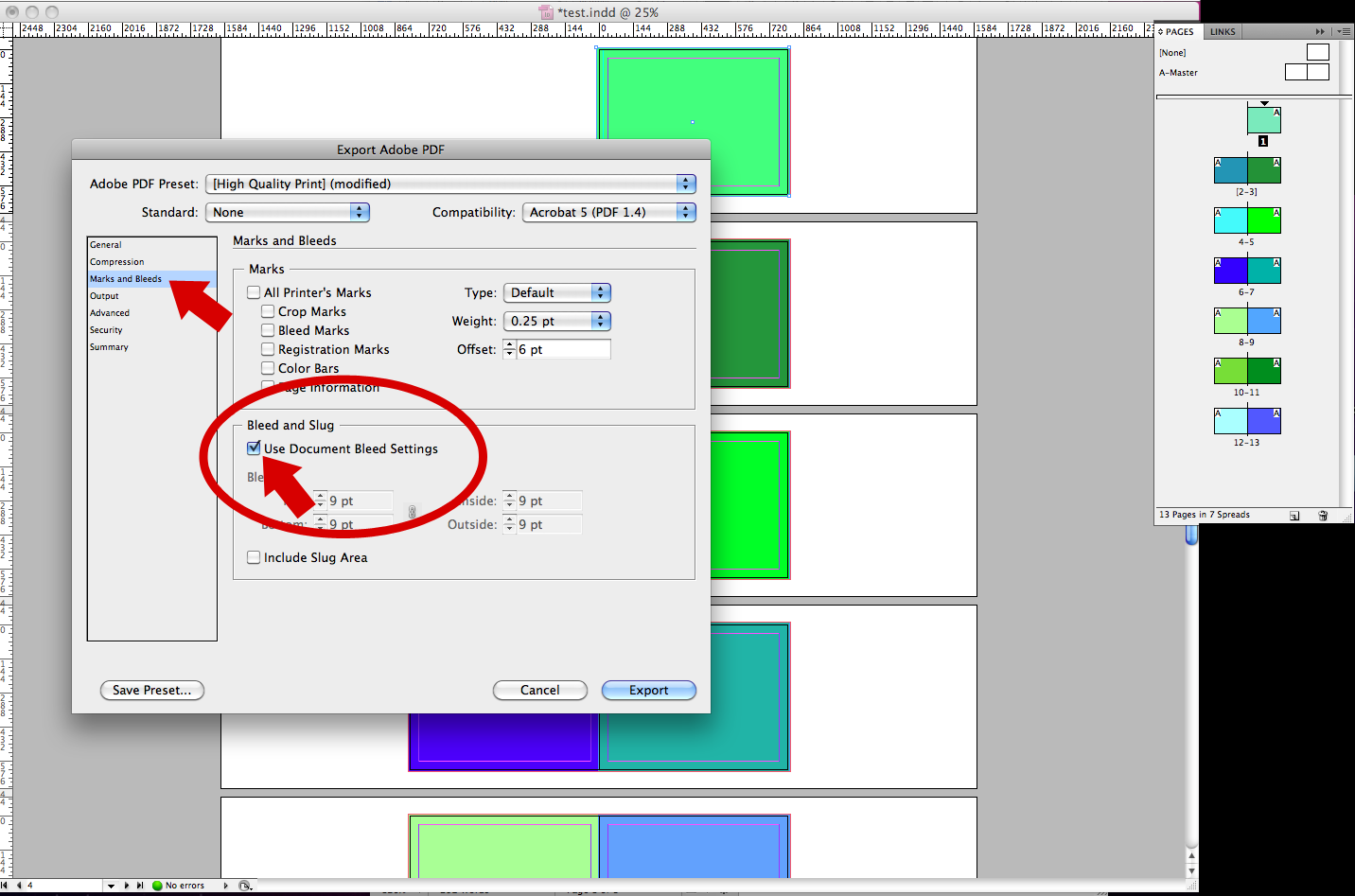Click the open-in-bridge status bar icon
This screenshot has width=1355, height=896.
click(x=245, y=886)
